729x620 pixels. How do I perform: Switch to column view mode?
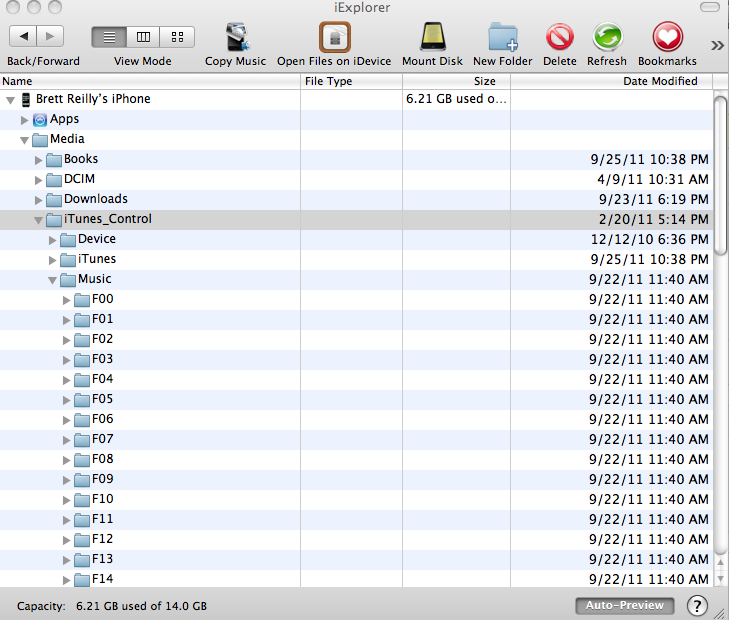pyautogui.click(x=143, y=37)
